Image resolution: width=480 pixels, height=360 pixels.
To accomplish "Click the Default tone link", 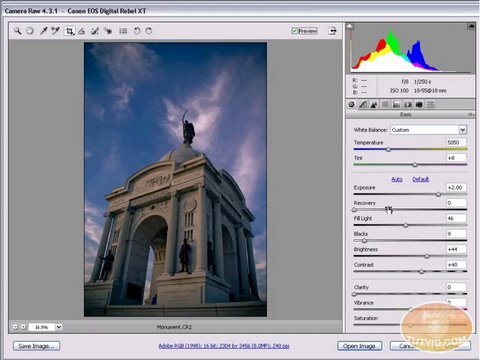I will [x=421, y=179].
